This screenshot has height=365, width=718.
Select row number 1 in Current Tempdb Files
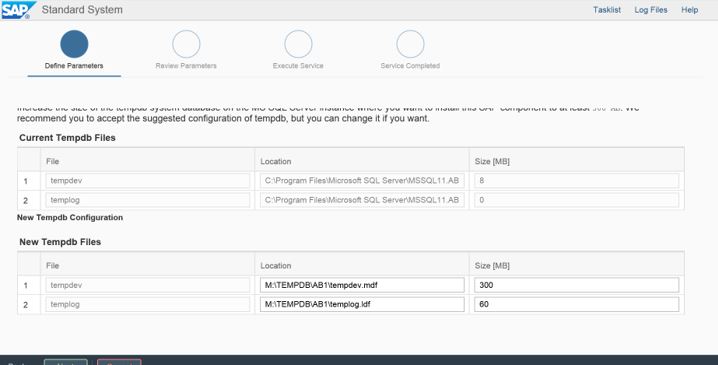pyautogui.click(x=26, y=181)
